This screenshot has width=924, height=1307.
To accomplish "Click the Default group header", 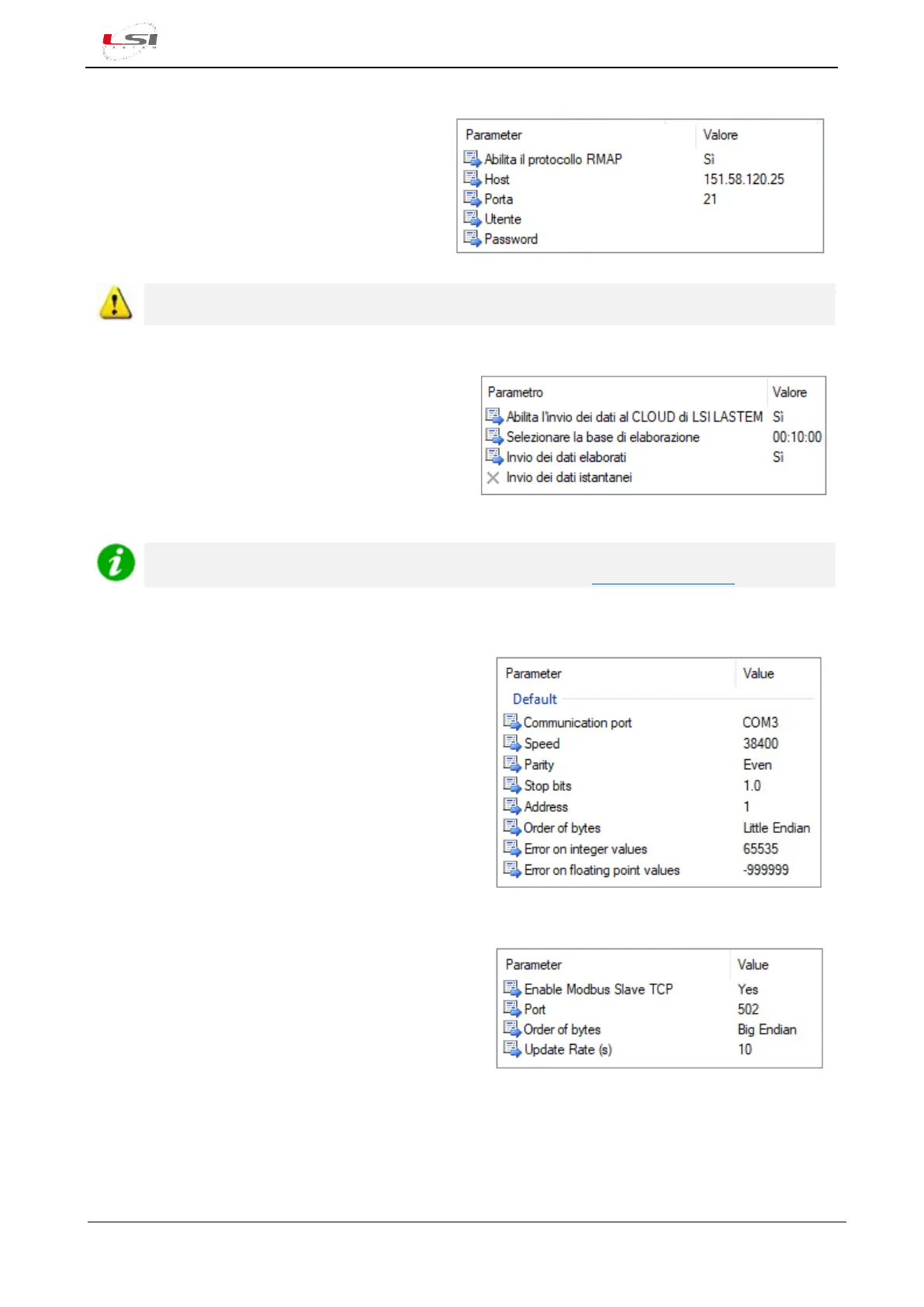I will [x=535, y=699].
